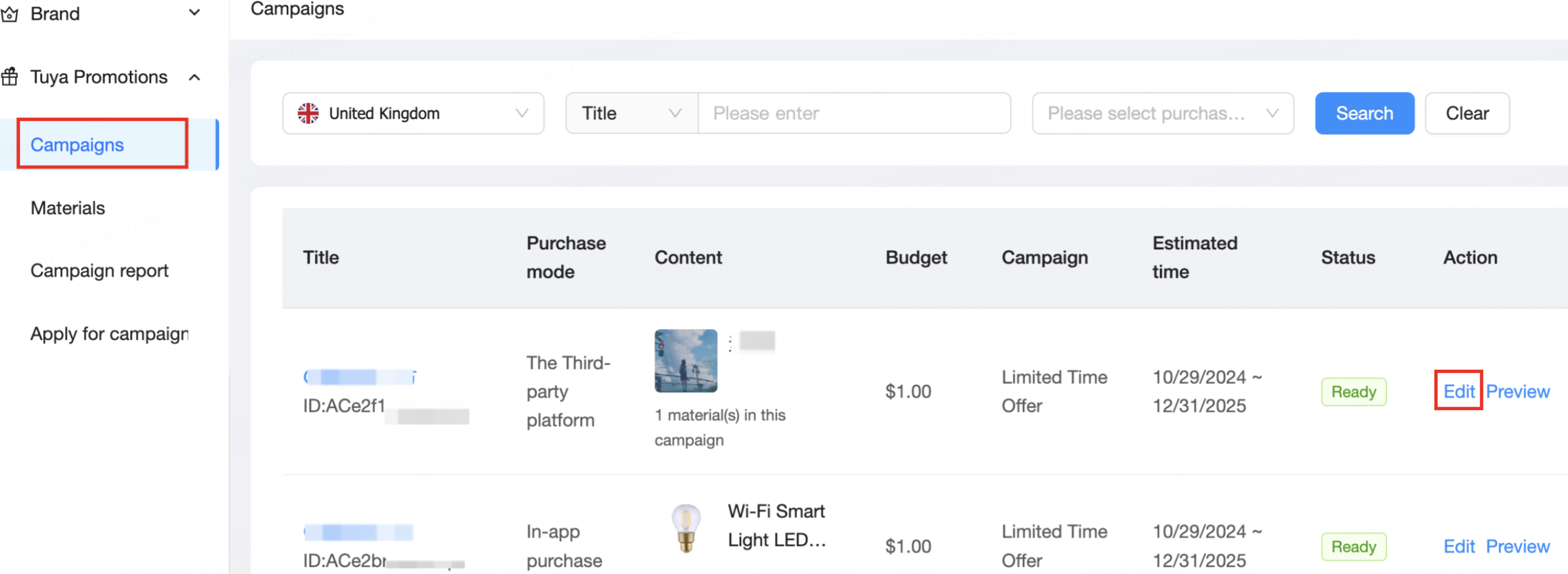Open the Title search-type dropdown

coord(631,113)
